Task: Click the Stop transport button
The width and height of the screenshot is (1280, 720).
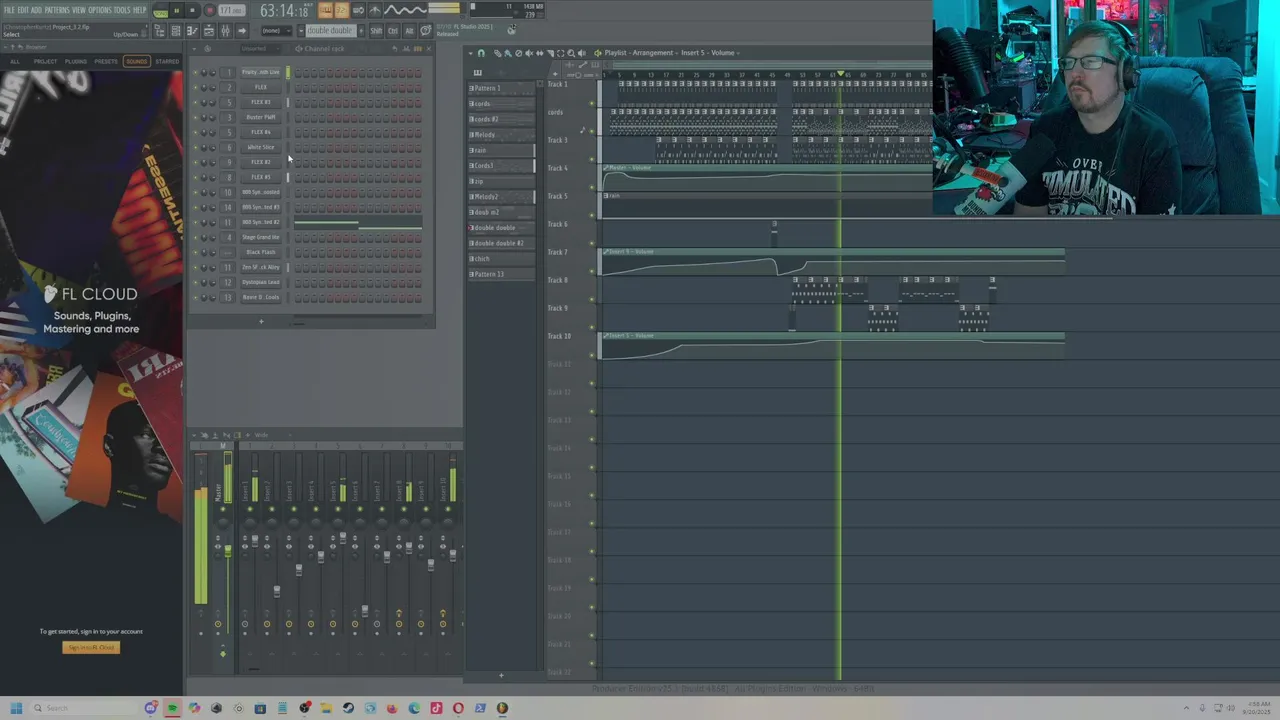Action: [x=193, y=10]
